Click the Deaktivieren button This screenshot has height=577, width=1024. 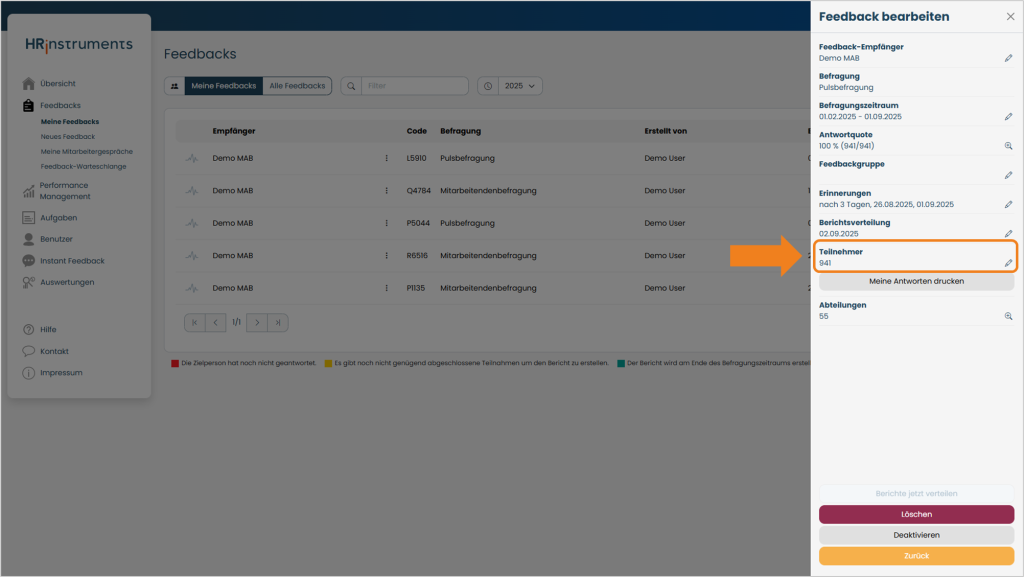pos(916,535)
